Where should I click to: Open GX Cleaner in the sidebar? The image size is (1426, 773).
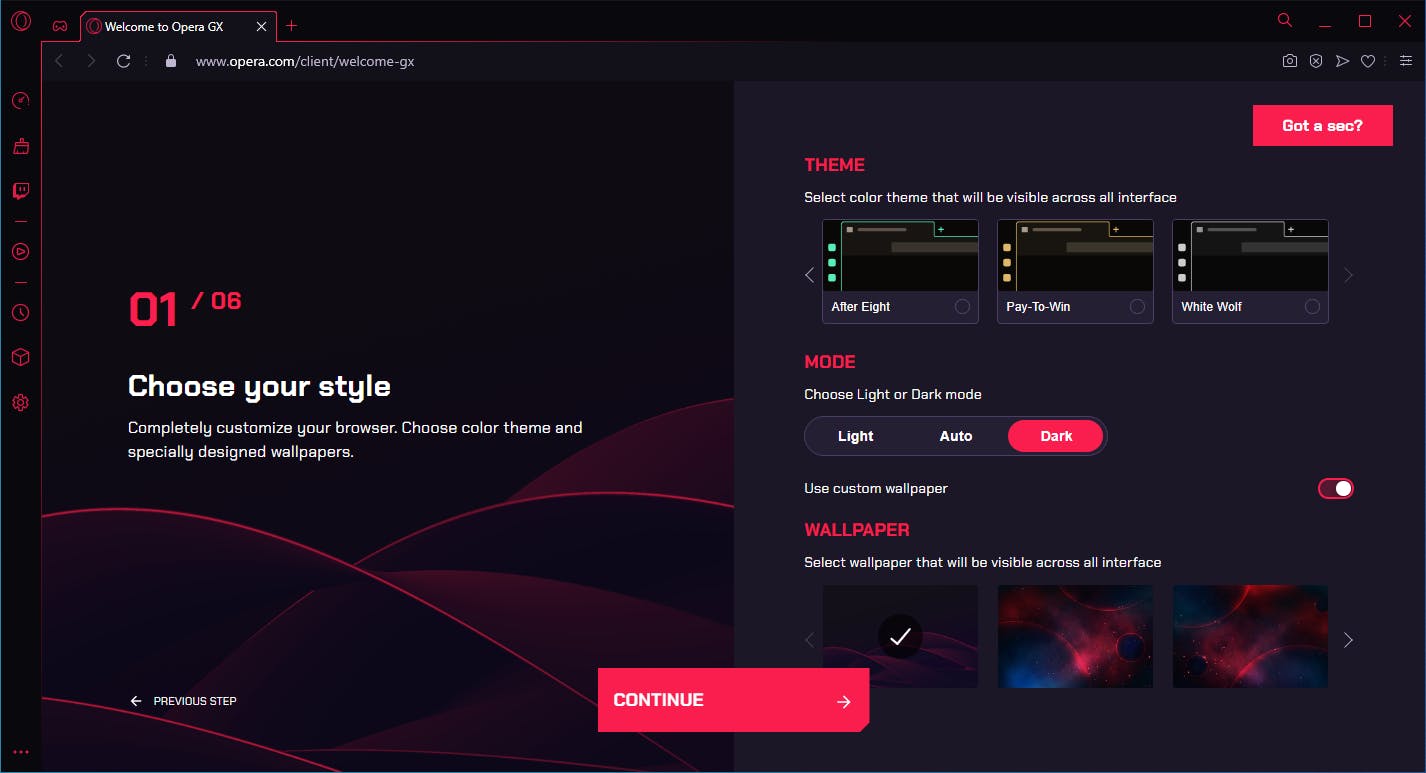tap(20, 146)
